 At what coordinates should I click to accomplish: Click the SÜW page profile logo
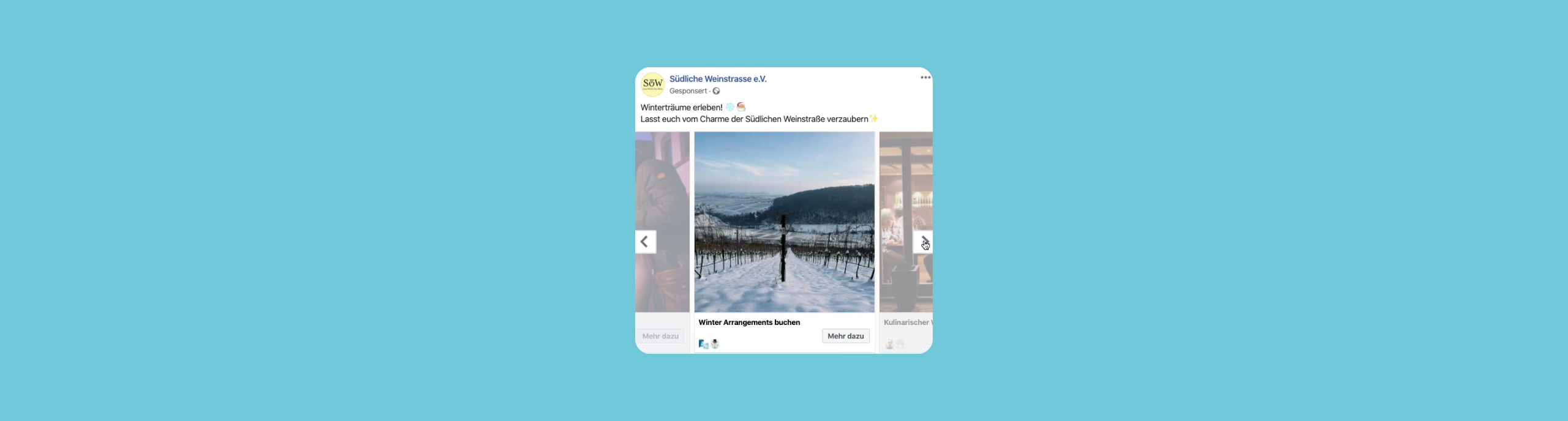pos(652,84)
